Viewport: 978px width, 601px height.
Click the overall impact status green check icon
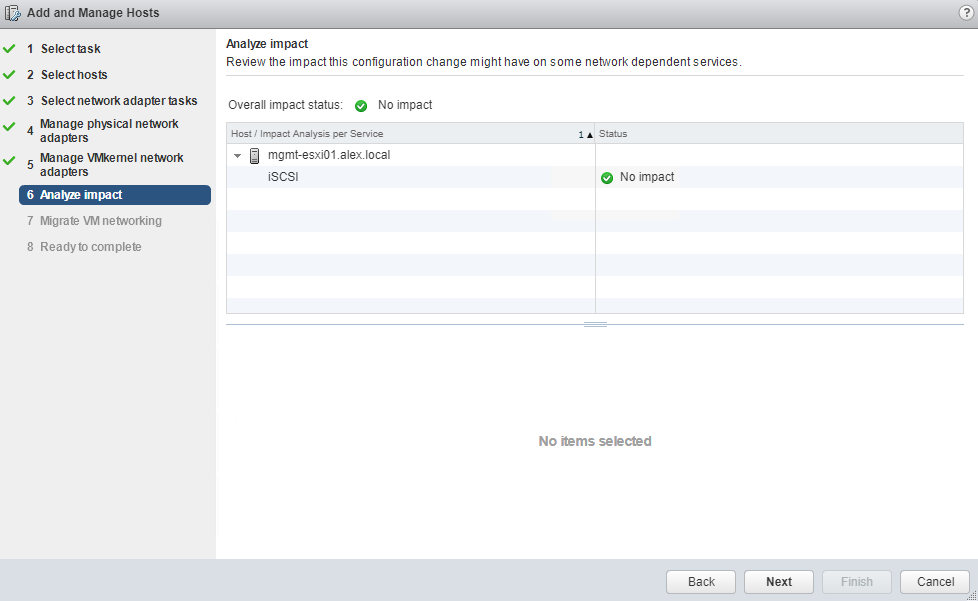(x=361, y=105)
